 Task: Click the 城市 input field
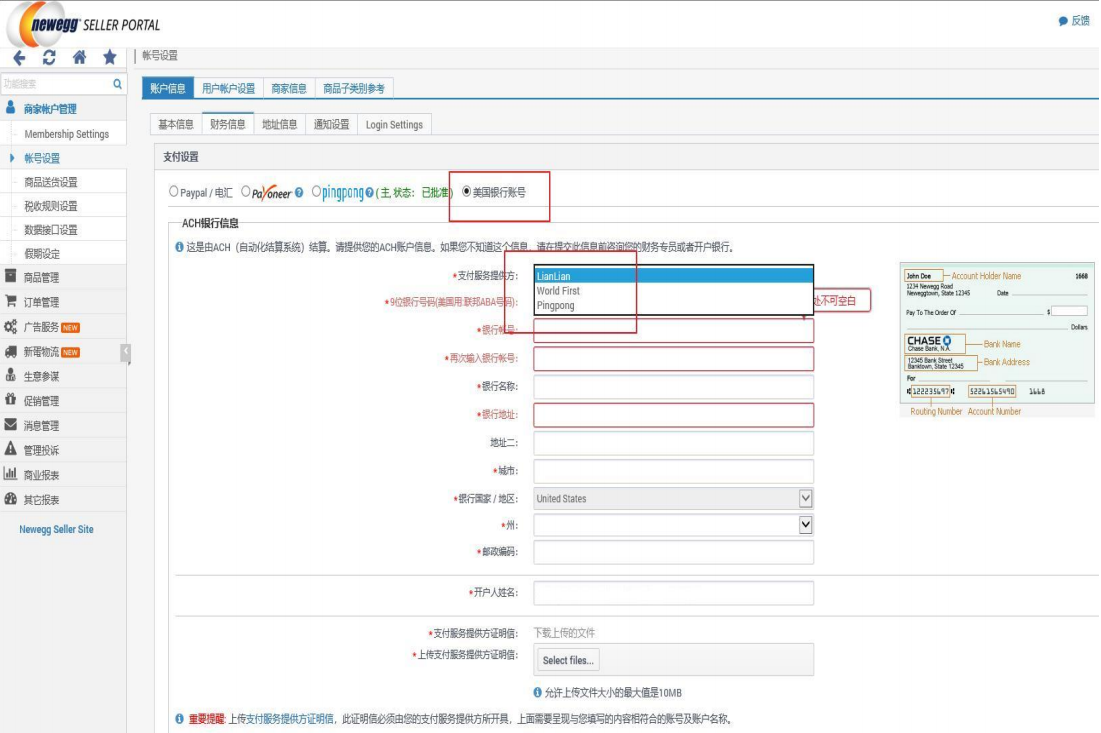point(673,471)
